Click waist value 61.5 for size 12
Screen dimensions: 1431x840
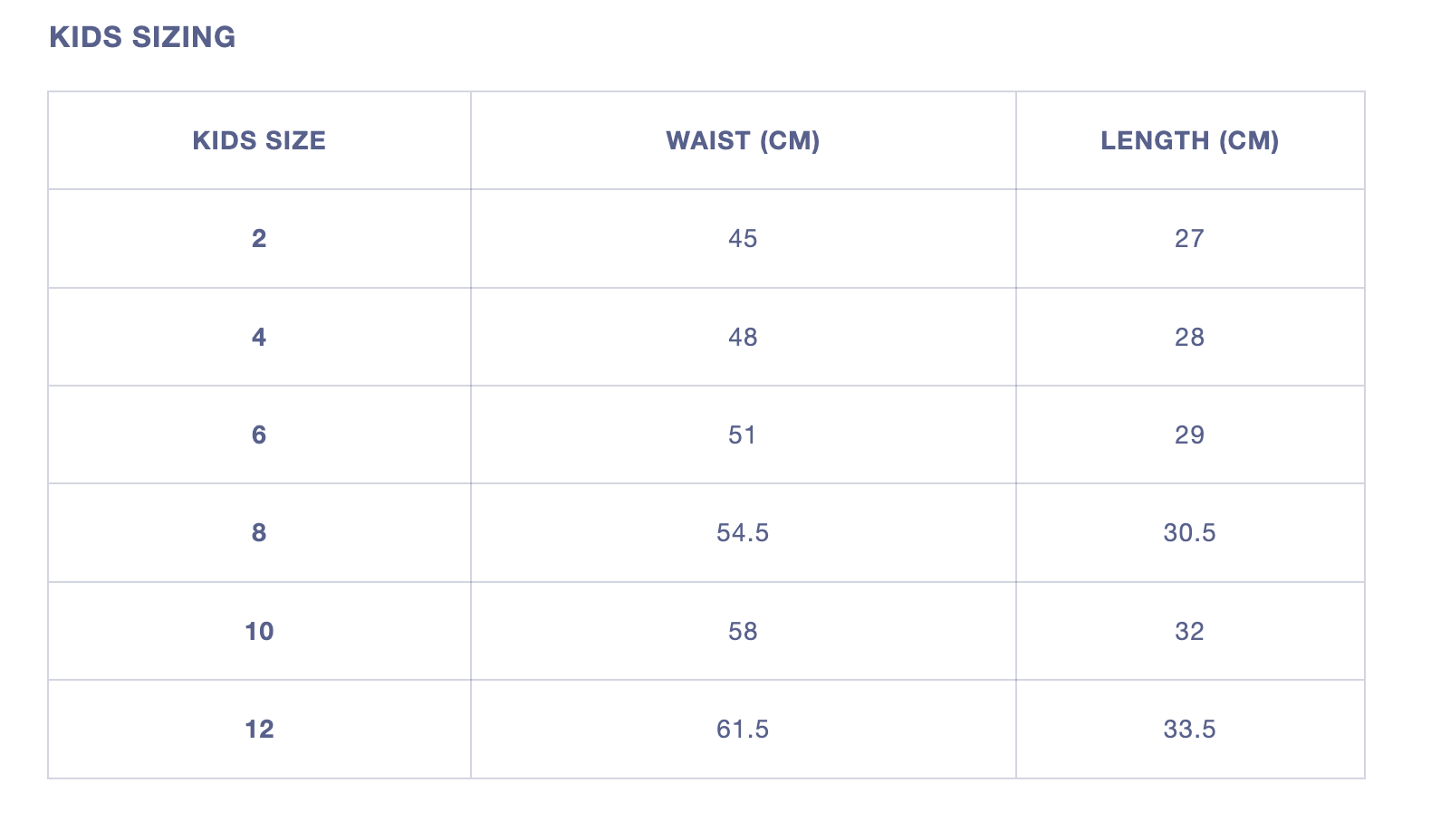tap(743, 730)
